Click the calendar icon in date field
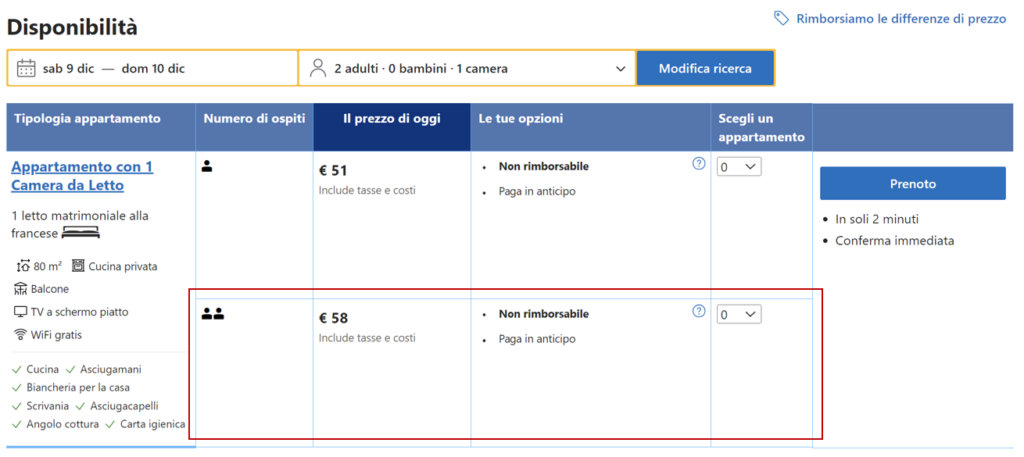 coord(27,69)
